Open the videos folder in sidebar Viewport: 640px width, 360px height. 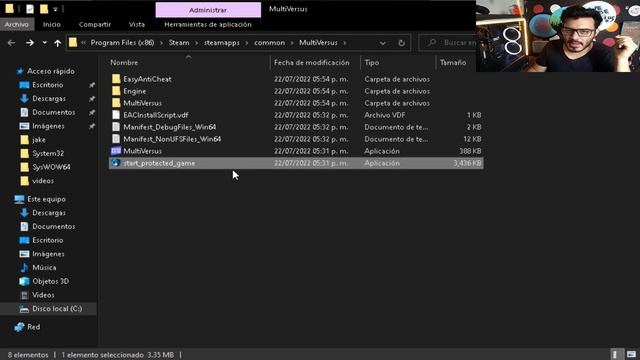[43, 180]
